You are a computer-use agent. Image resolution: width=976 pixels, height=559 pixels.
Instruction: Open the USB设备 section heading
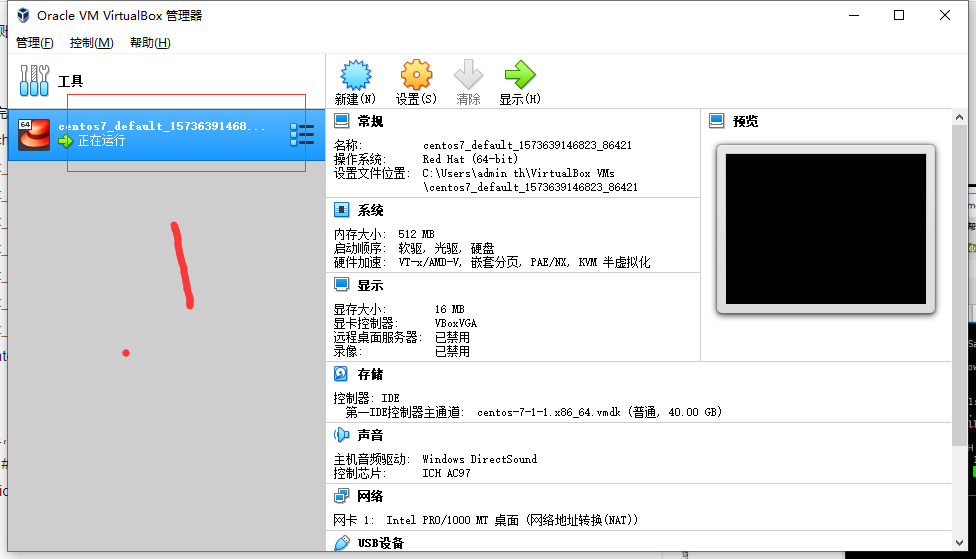click(x=381, y=543)
